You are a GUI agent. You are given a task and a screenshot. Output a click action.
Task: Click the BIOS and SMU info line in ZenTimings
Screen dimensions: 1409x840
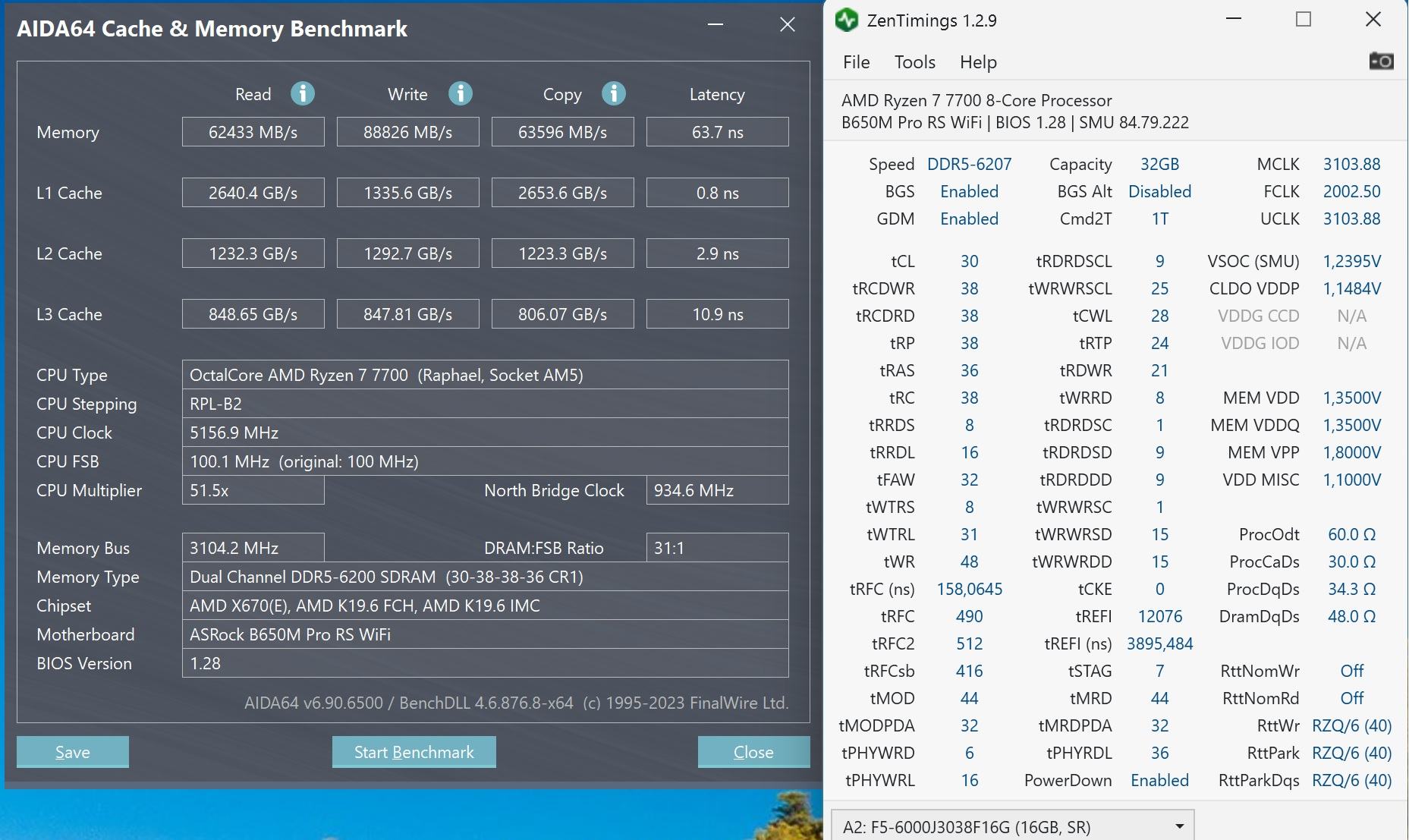coord(1015,123)
